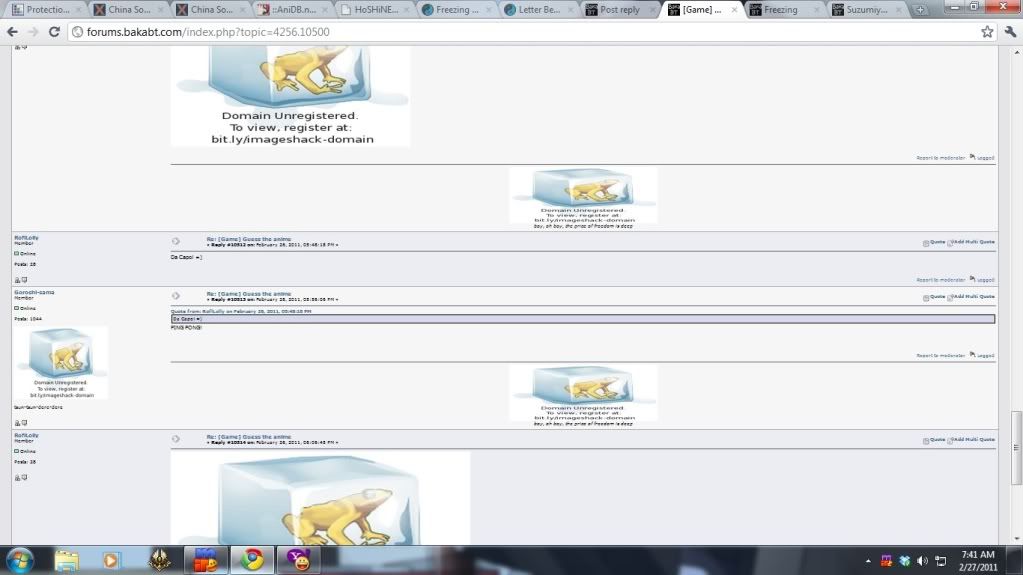This screenshot has height=575, width=1023.
Task: Switch to the 'Letter Be...' tab
Action: 538,10
